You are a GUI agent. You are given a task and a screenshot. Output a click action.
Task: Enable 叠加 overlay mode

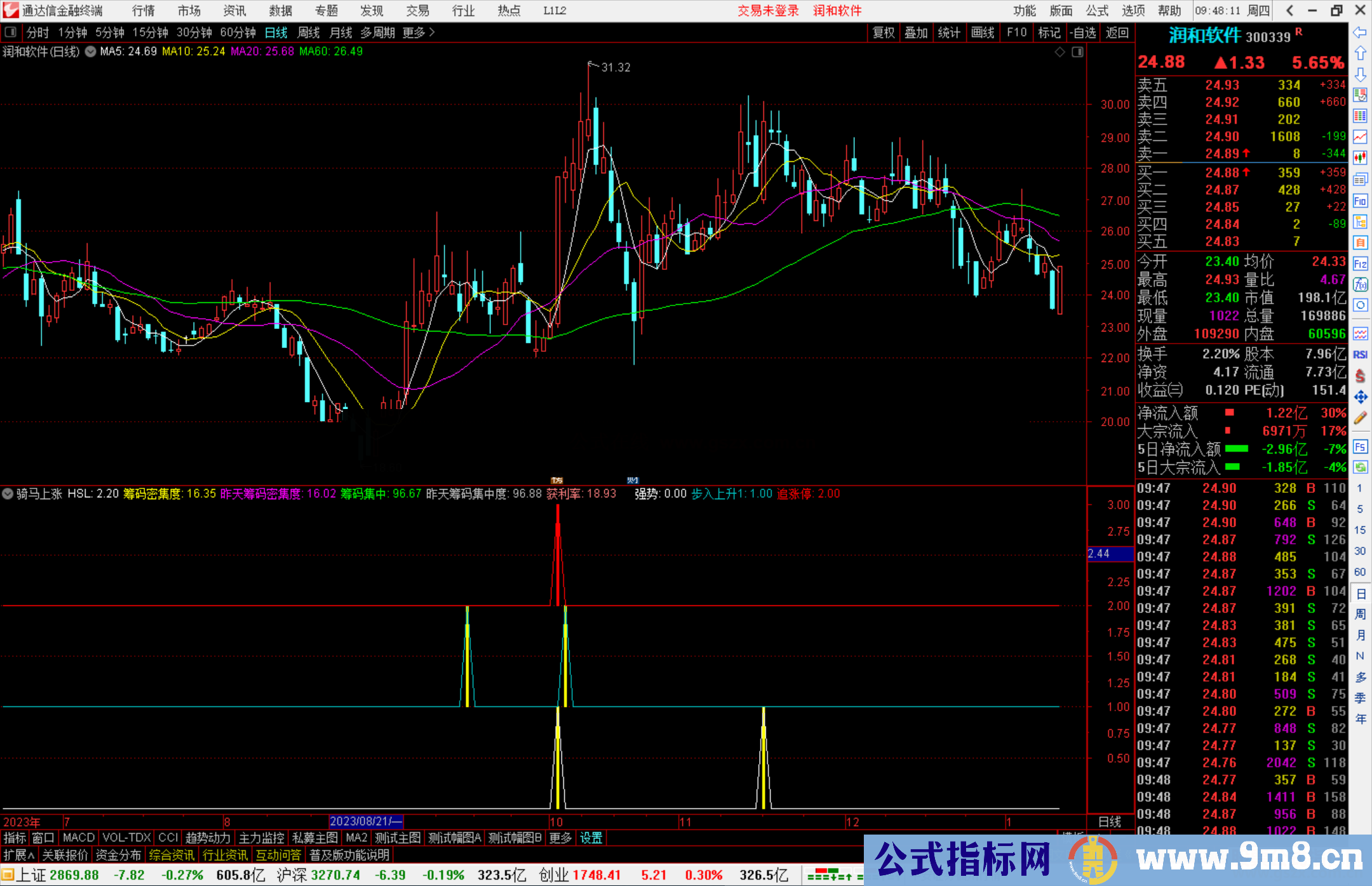coord(917,32)
